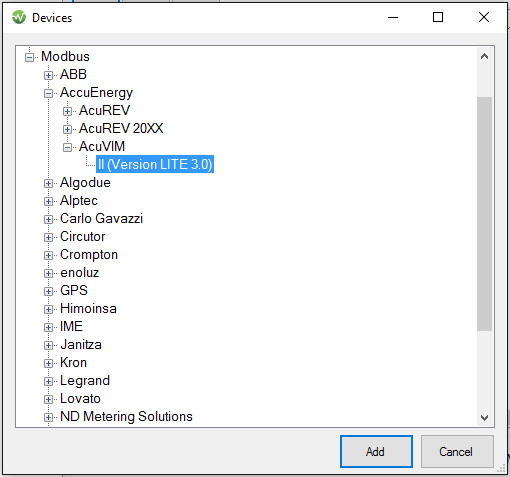Expand the enoluz plus icon
The height and width of the screenshot is (477, 510).
48,273
